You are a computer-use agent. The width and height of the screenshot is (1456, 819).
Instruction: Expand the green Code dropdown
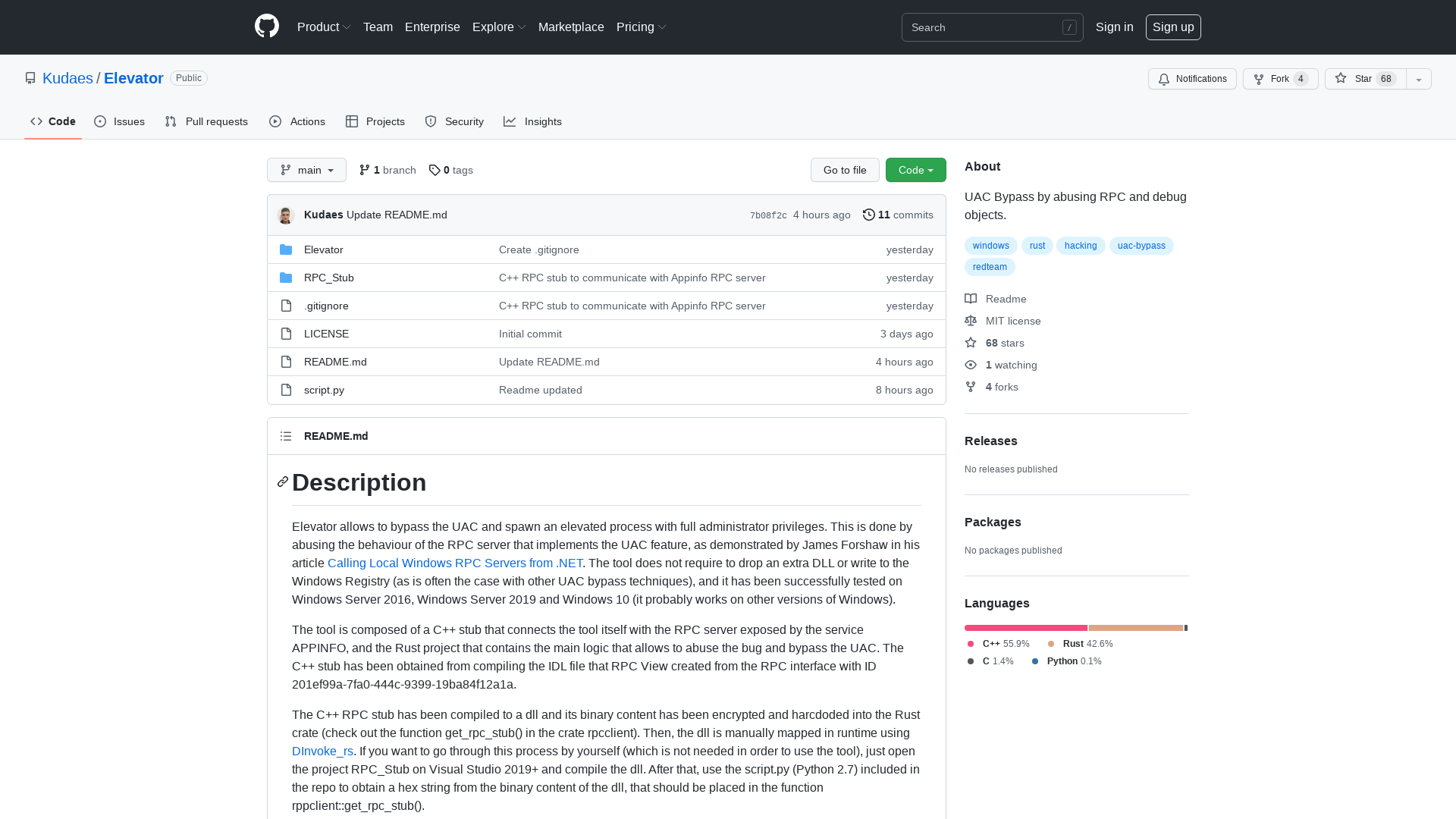(x=915, y=170)
